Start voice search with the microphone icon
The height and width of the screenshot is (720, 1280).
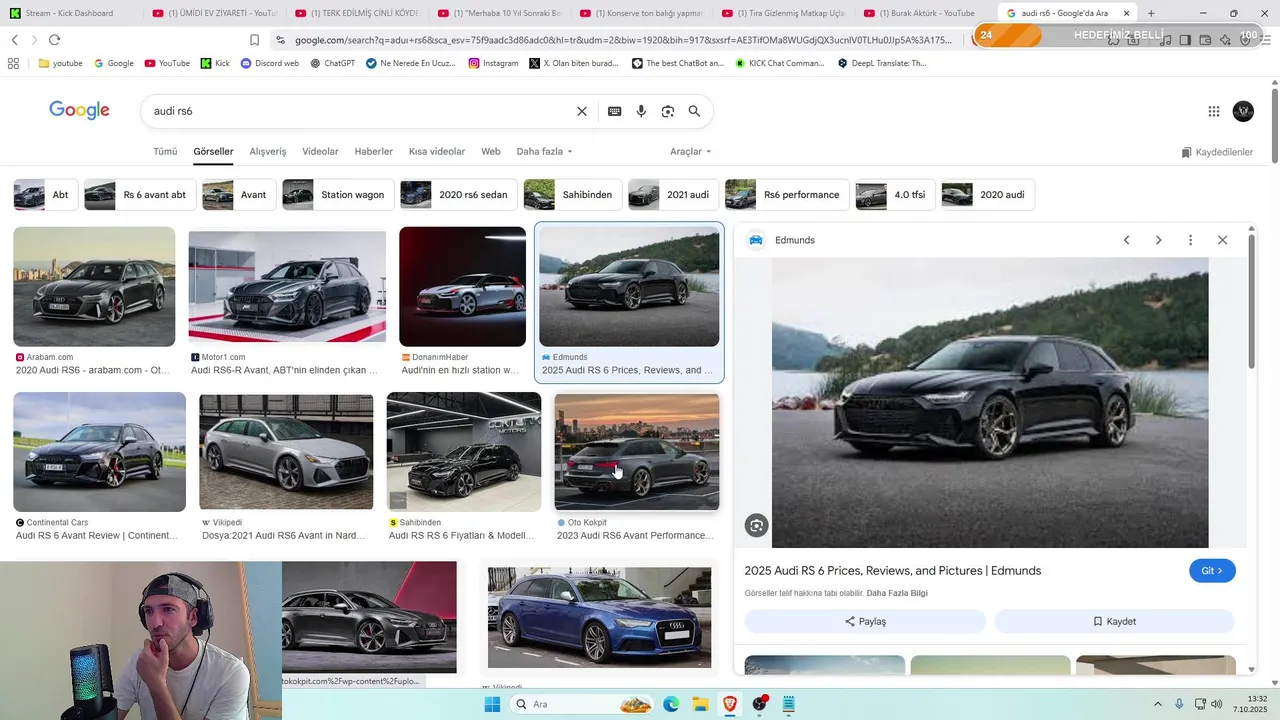pos(641,111)
